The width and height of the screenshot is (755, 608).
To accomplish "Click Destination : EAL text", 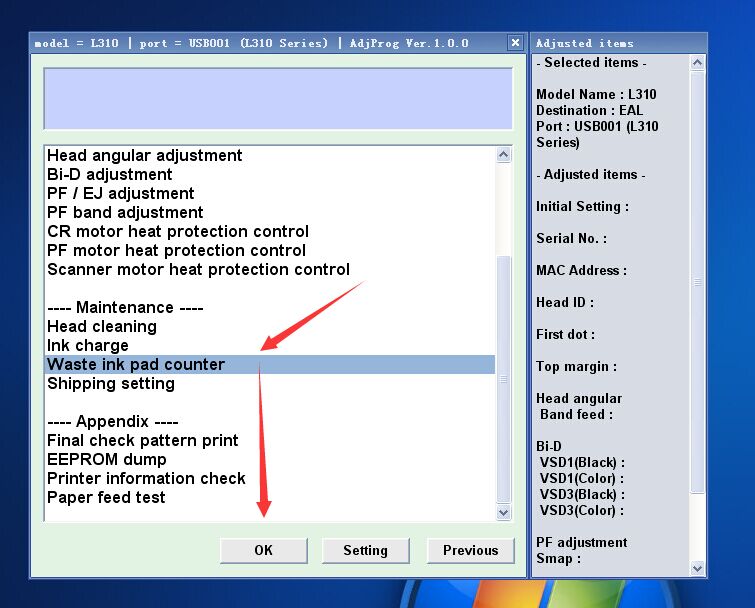I will (x=589, y=110).
